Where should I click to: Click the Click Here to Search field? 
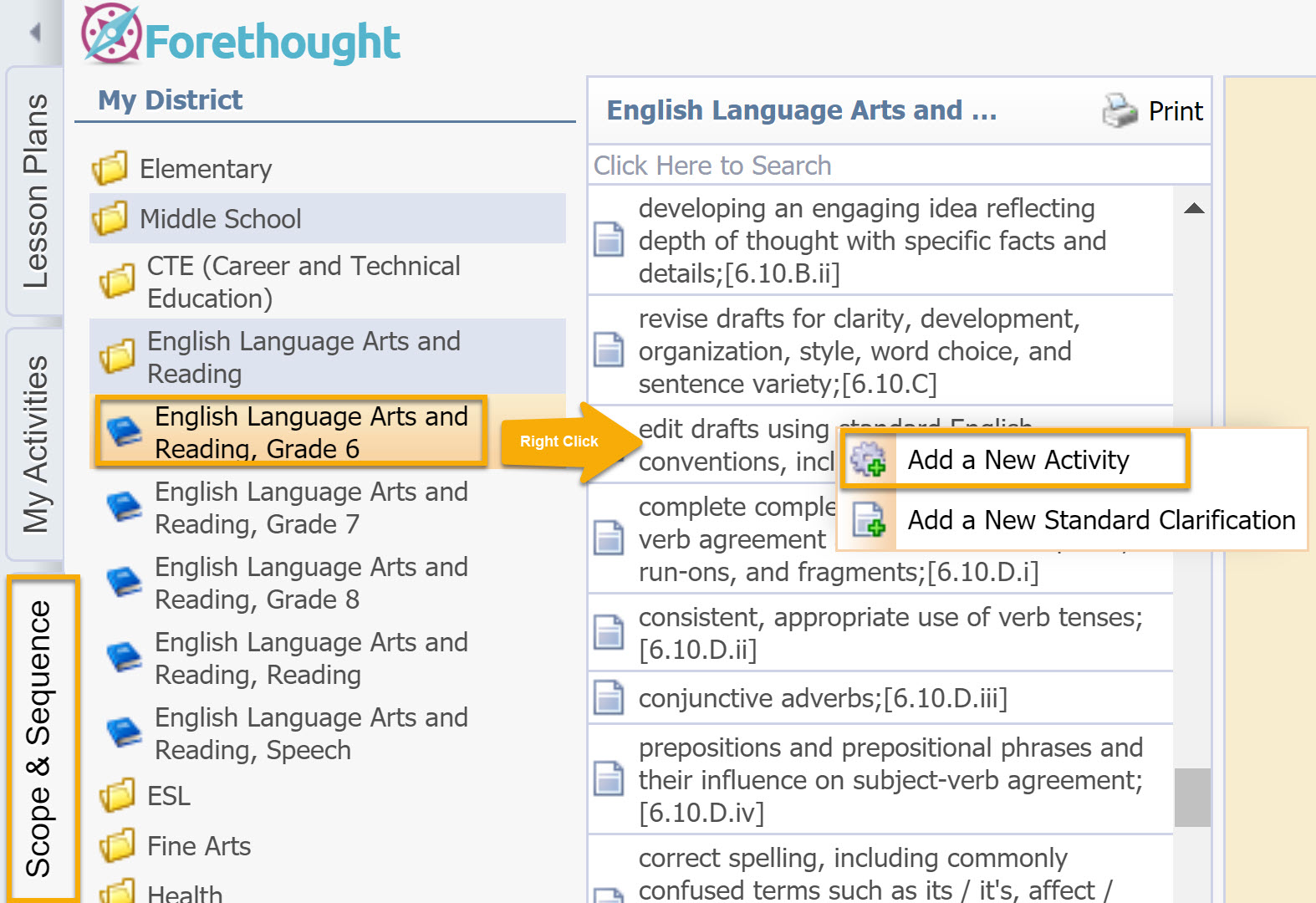click(899, 165)
